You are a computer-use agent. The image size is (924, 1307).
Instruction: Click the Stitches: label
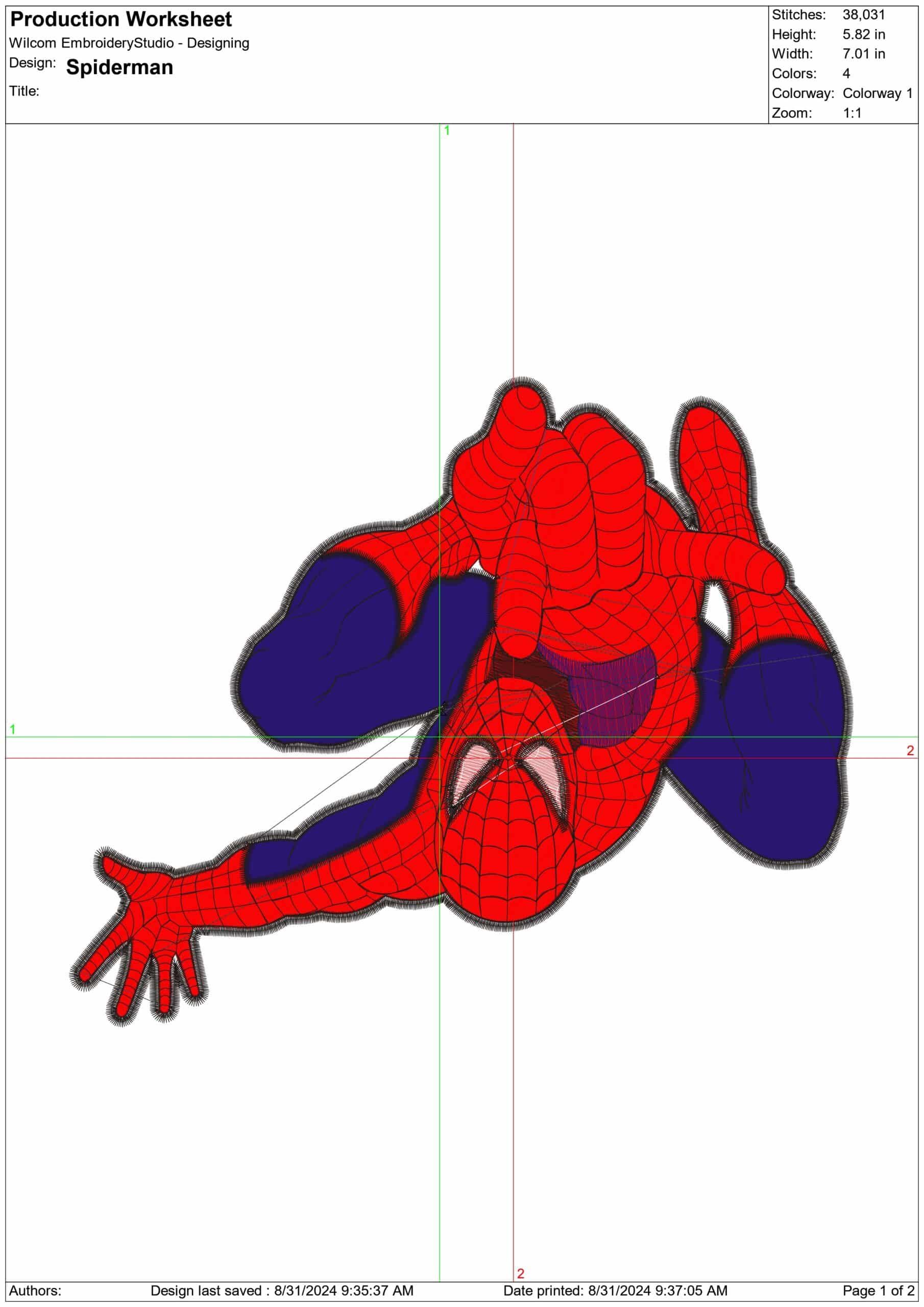tap(798, 15)
